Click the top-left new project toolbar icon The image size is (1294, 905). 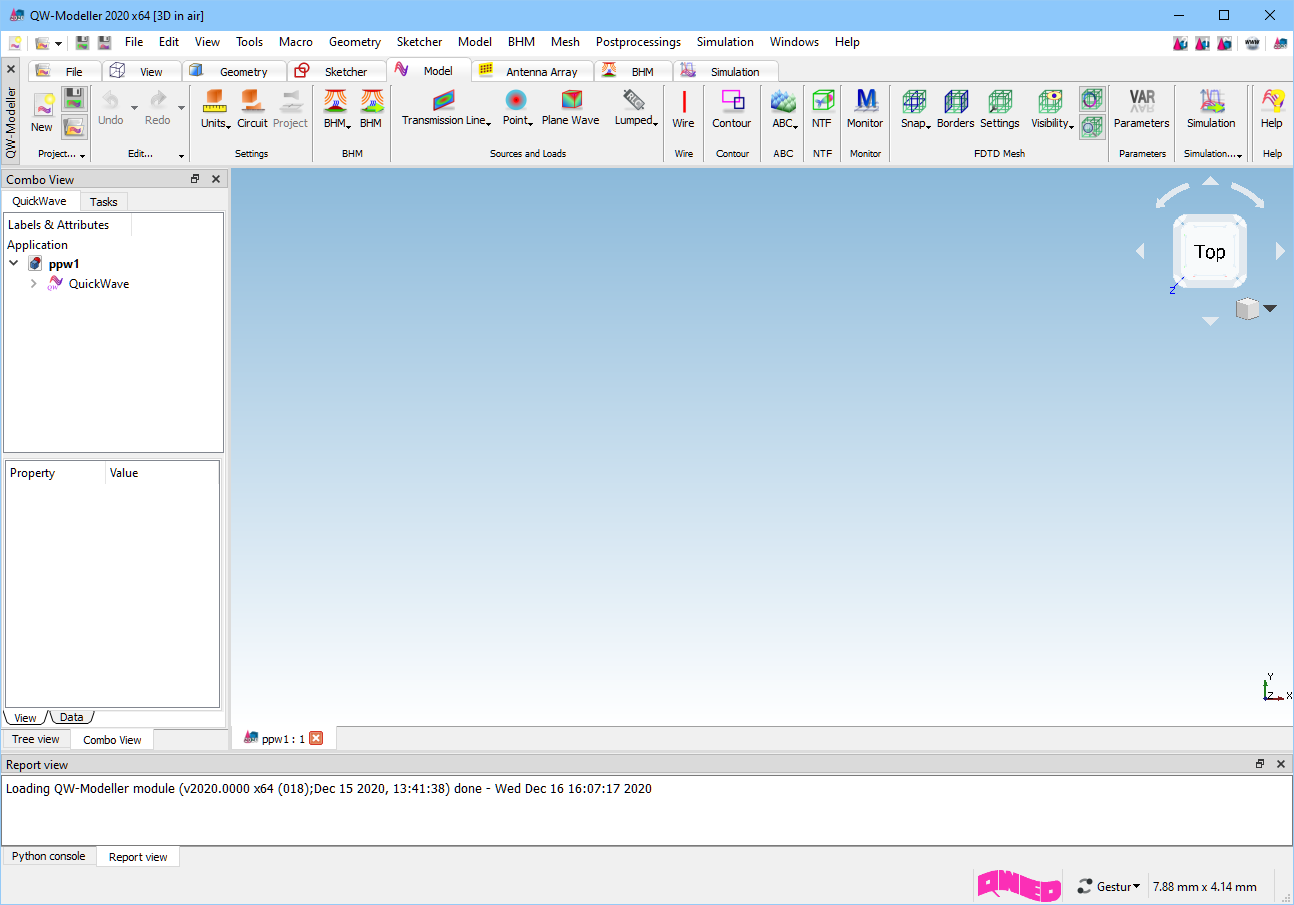point(15,43)
